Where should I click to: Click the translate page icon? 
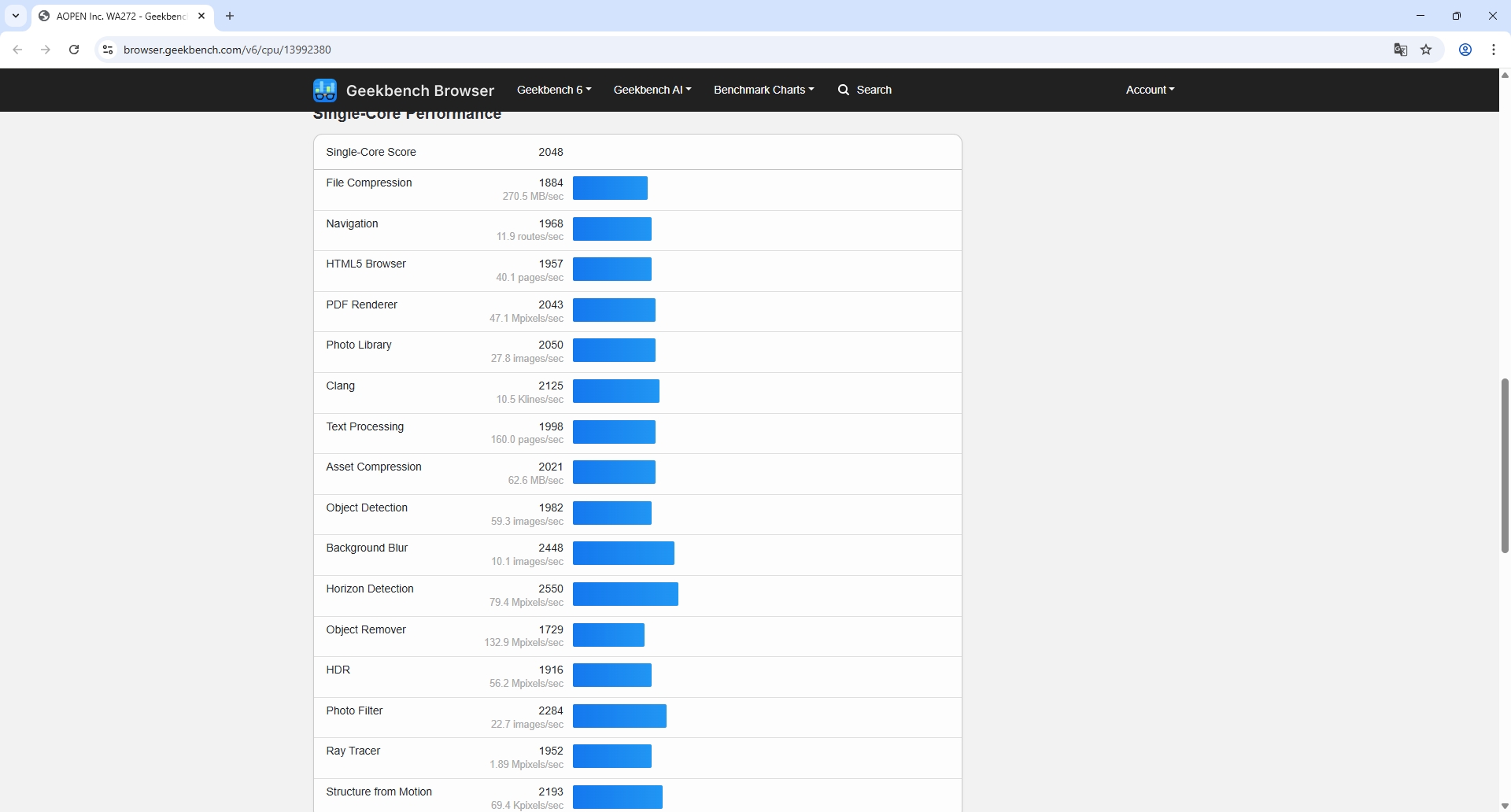1401,50
